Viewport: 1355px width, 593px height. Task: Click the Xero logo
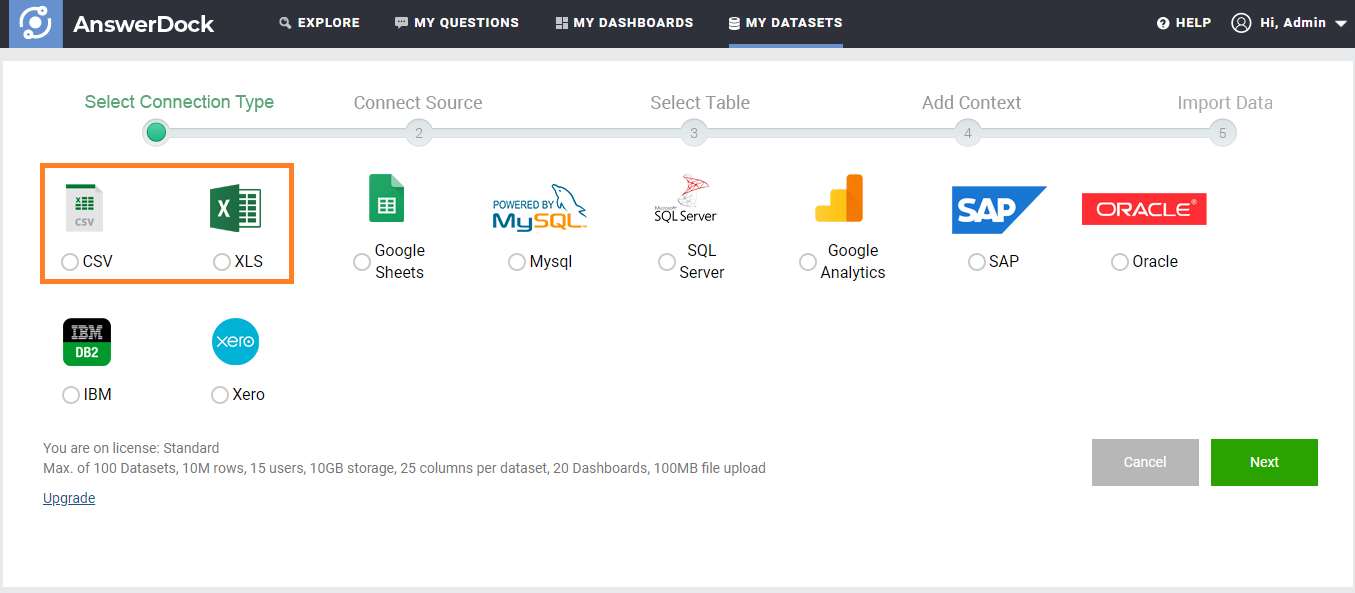[x=236, y=342]
